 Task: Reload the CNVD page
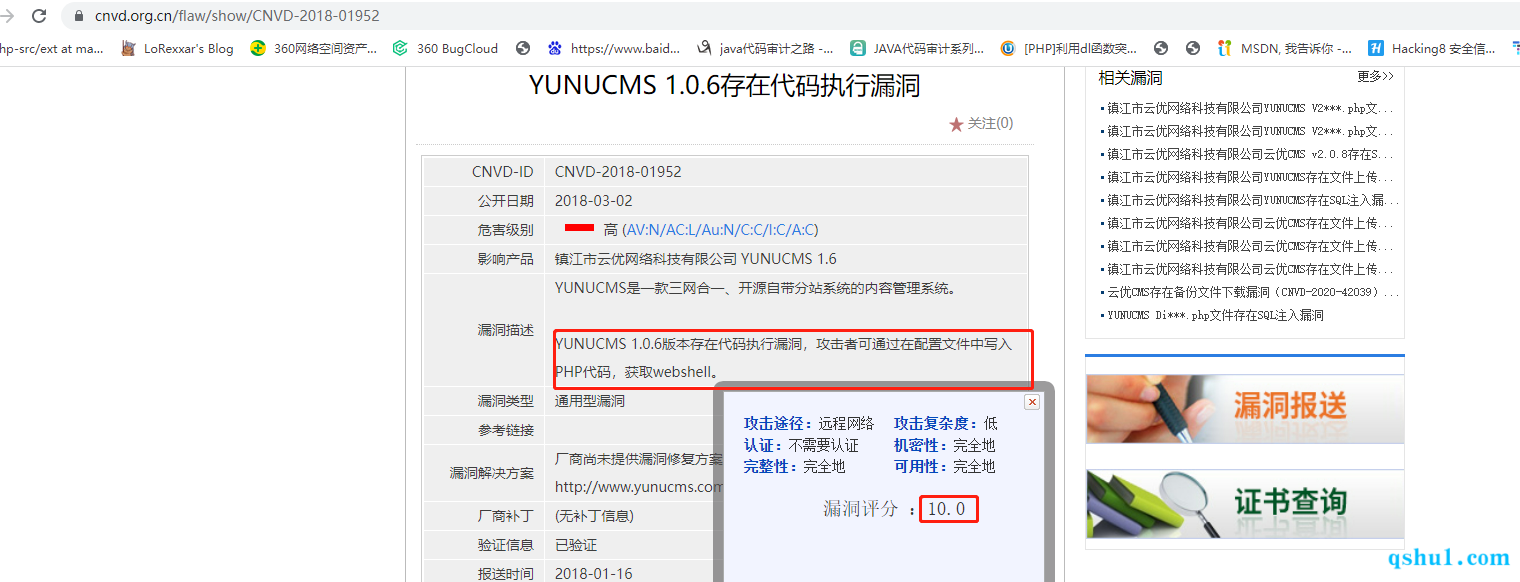click(39, 16)
